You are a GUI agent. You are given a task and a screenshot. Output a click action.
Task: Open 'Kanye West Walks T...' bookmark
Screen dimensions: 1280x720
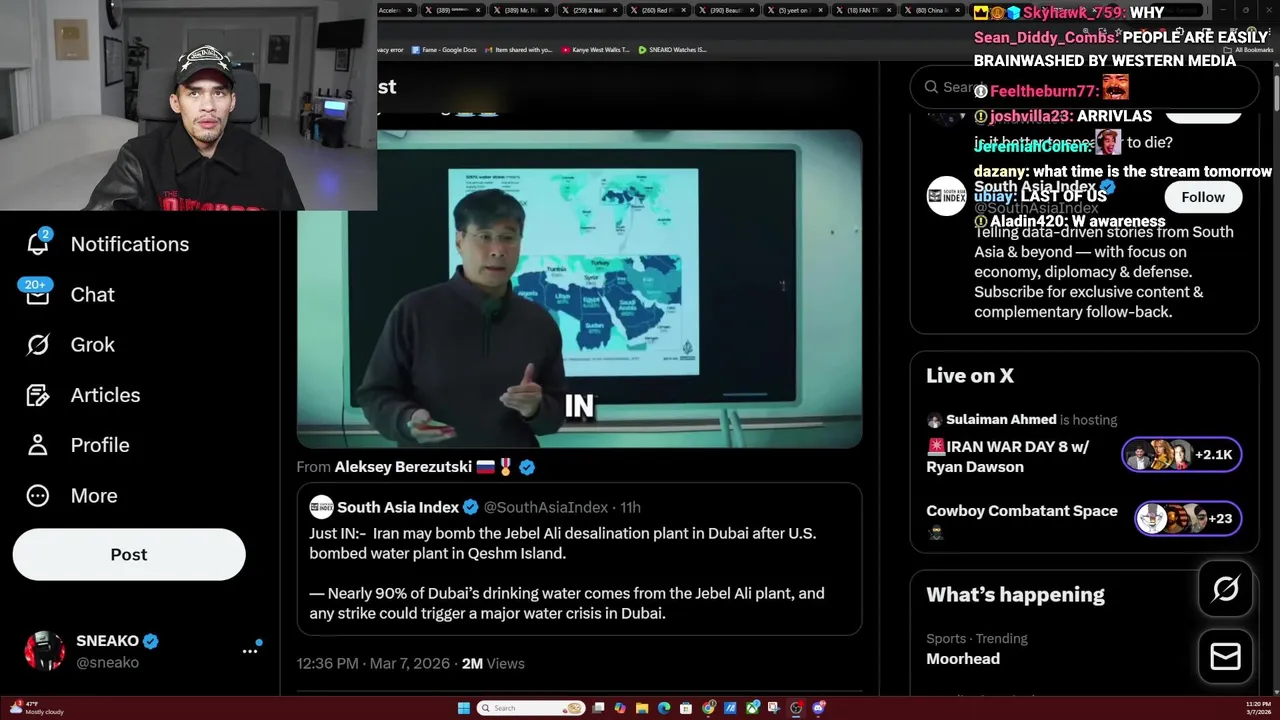click(x=596, y=49)
